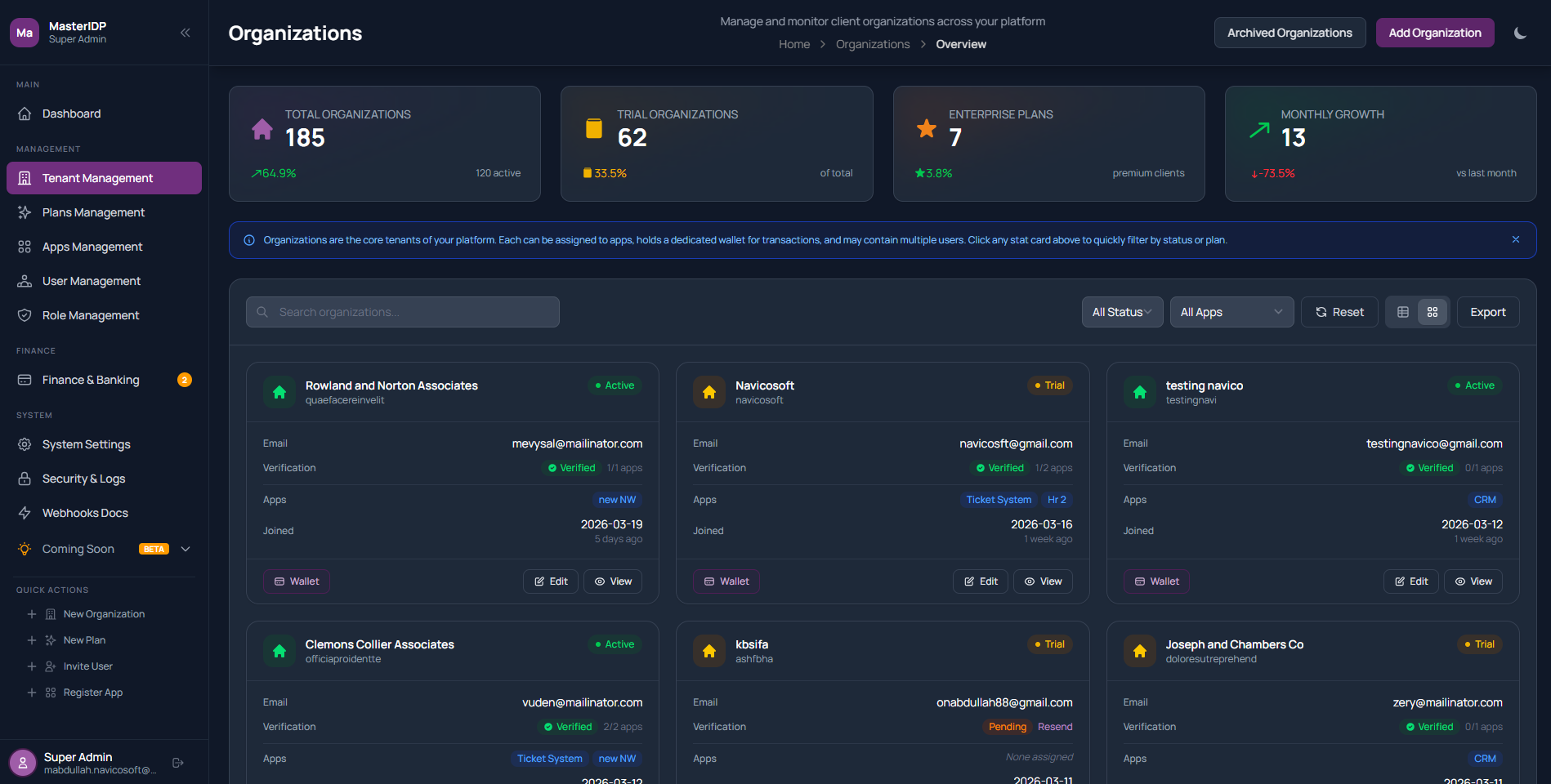This screenshot has width=1551, height=784.
Task: Open the All Apps dropdown
Action: click(x=1231, y=312)
